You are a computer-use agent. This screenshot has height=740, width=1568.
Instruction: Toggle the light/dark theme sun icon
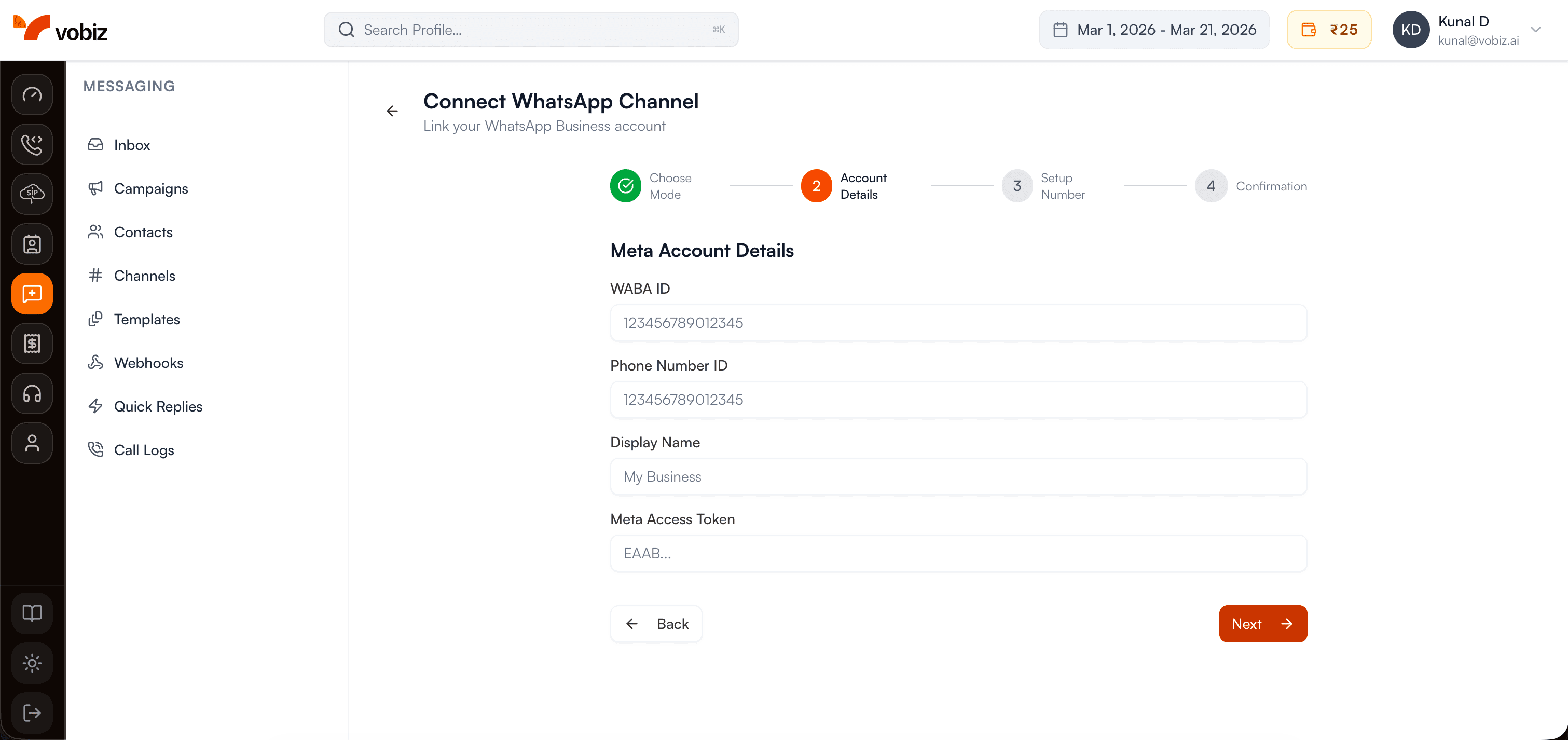click(x=32, y=663)
